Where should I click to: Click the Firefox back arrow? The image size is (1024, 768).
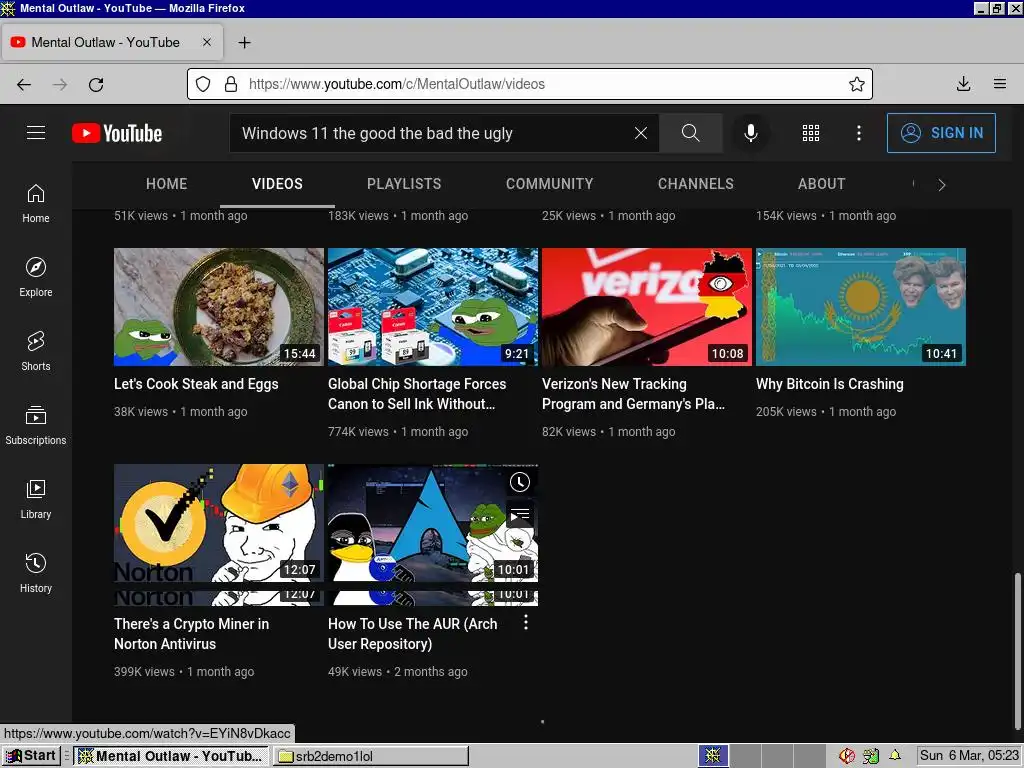24,84
